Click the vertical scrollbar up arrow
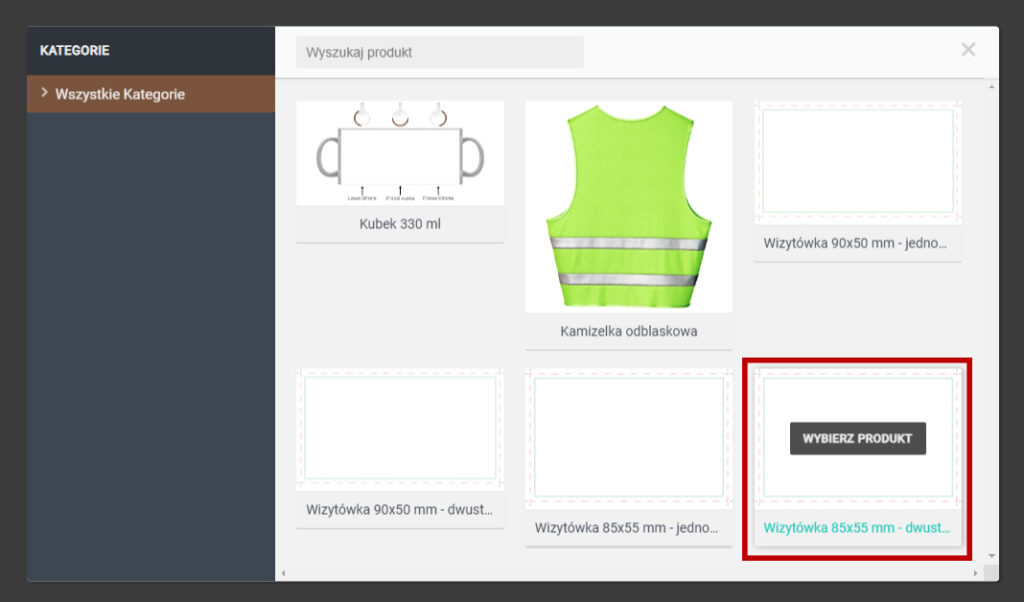 point(991,87)
